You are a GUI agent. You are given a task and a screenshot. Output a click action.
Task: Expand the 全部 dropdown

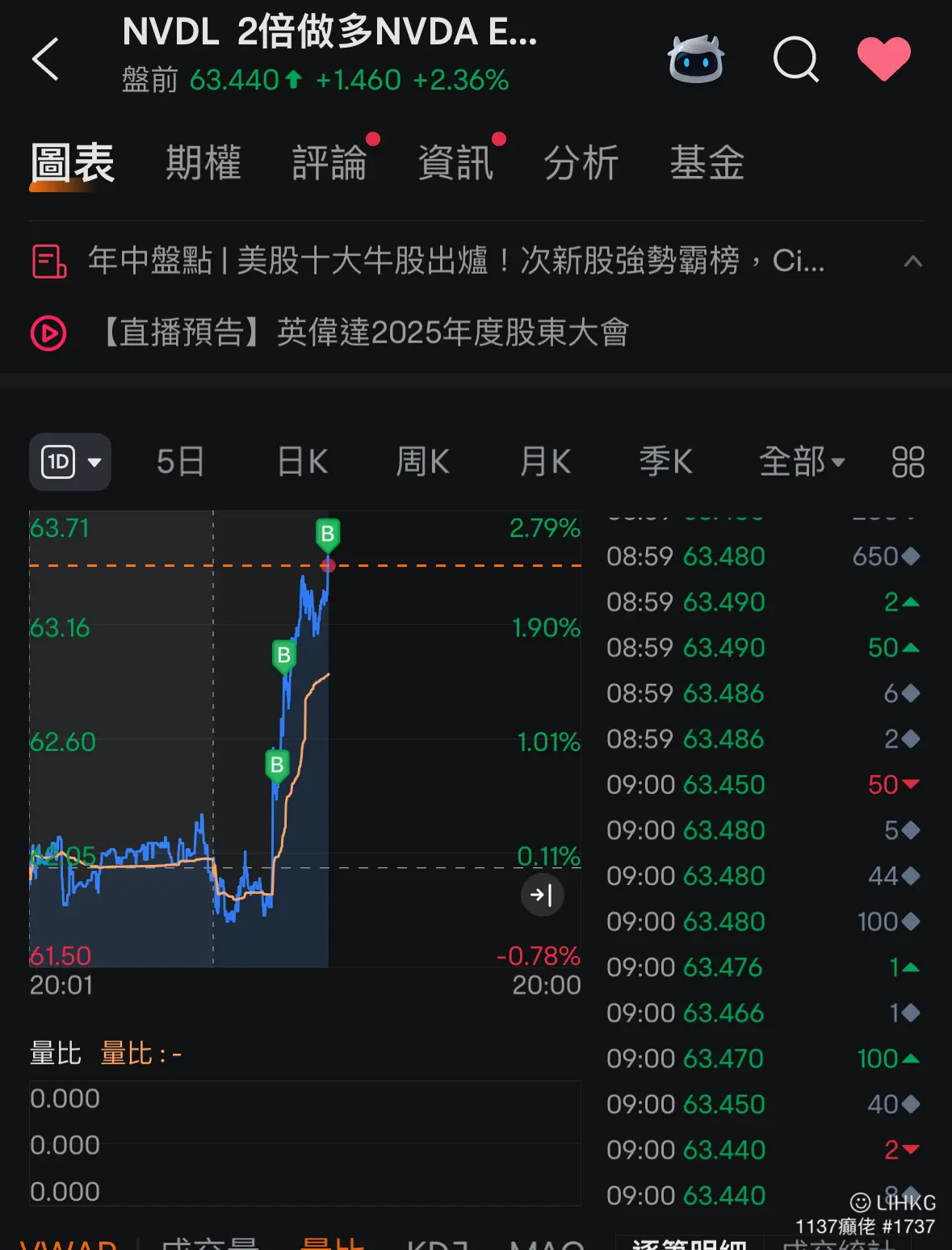point(802,462)
